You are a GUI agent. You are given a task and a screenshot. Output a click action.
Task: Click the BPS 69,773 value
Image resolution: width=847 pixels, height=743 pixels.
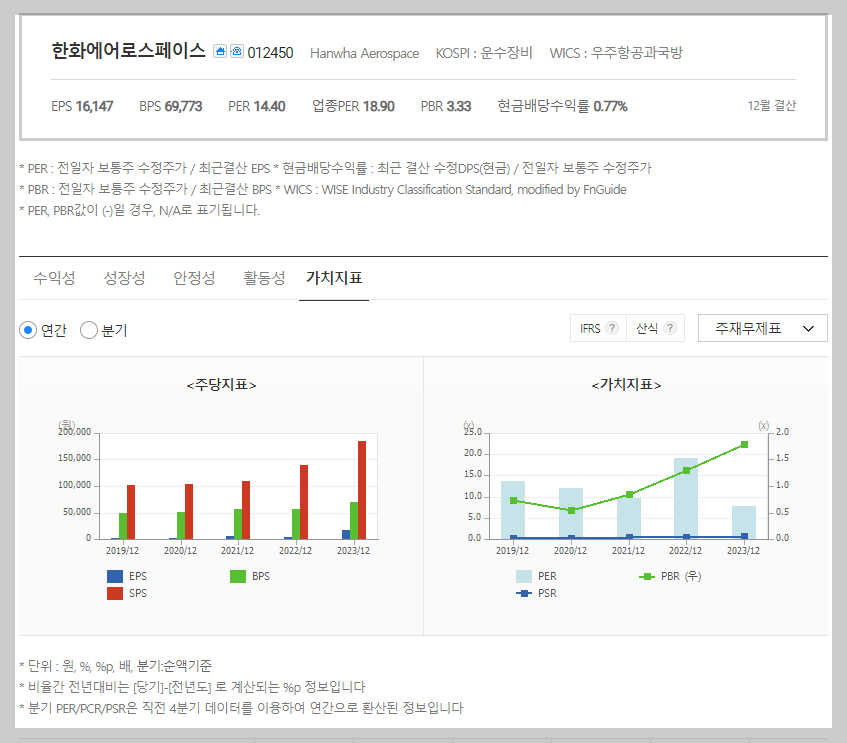pyautogui.click(x=171, y=106)
